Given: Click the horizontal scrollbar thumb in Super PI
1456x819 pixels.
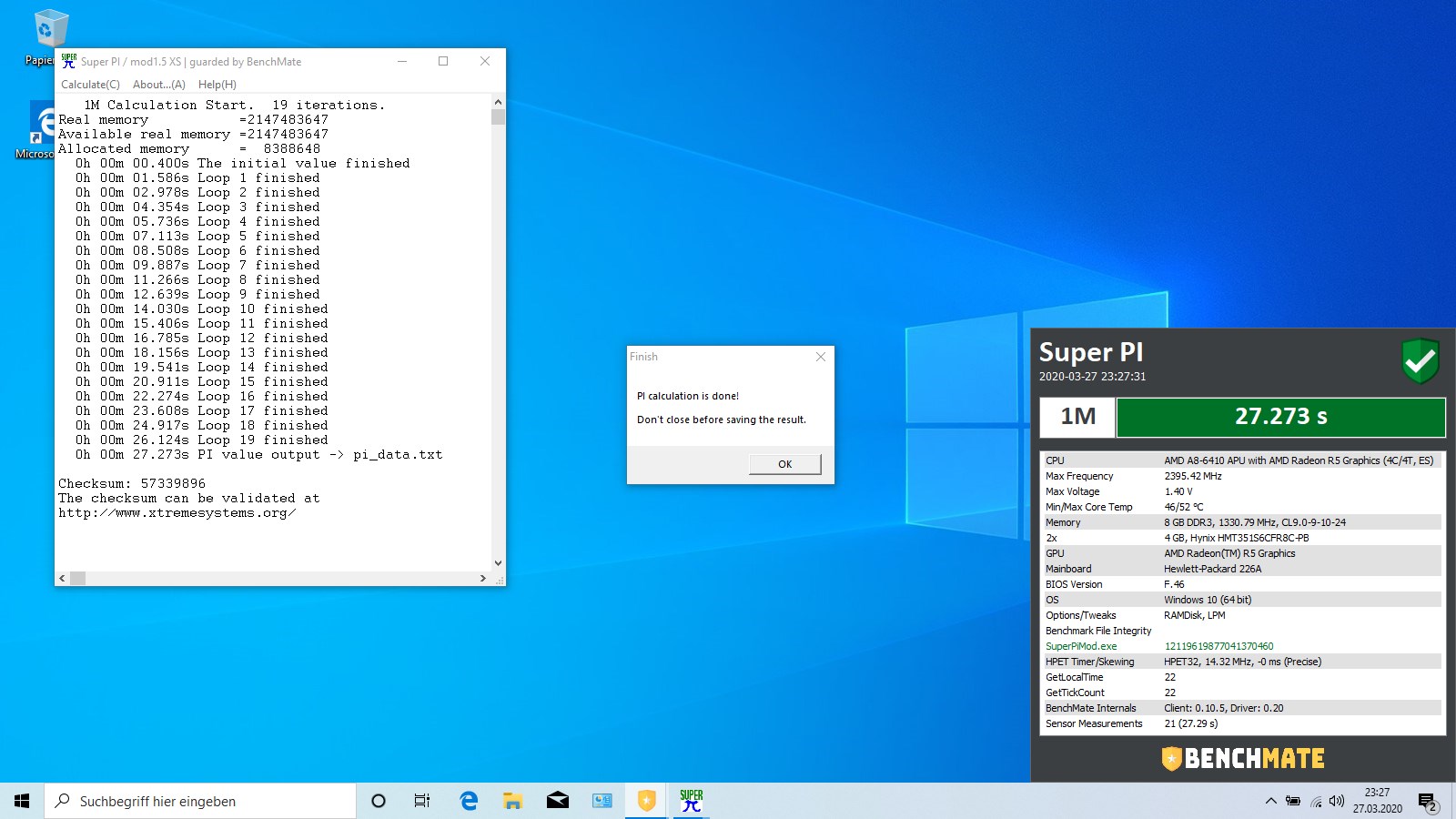Looking at the screenshot, I should tap(78, 578).
